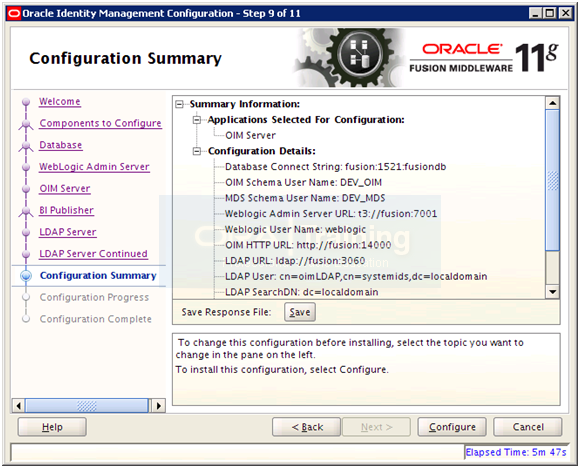Click the left pane scroll left arrow
Image resolution: width=580 pixels, height=468 pixels.
coord(18,406)
